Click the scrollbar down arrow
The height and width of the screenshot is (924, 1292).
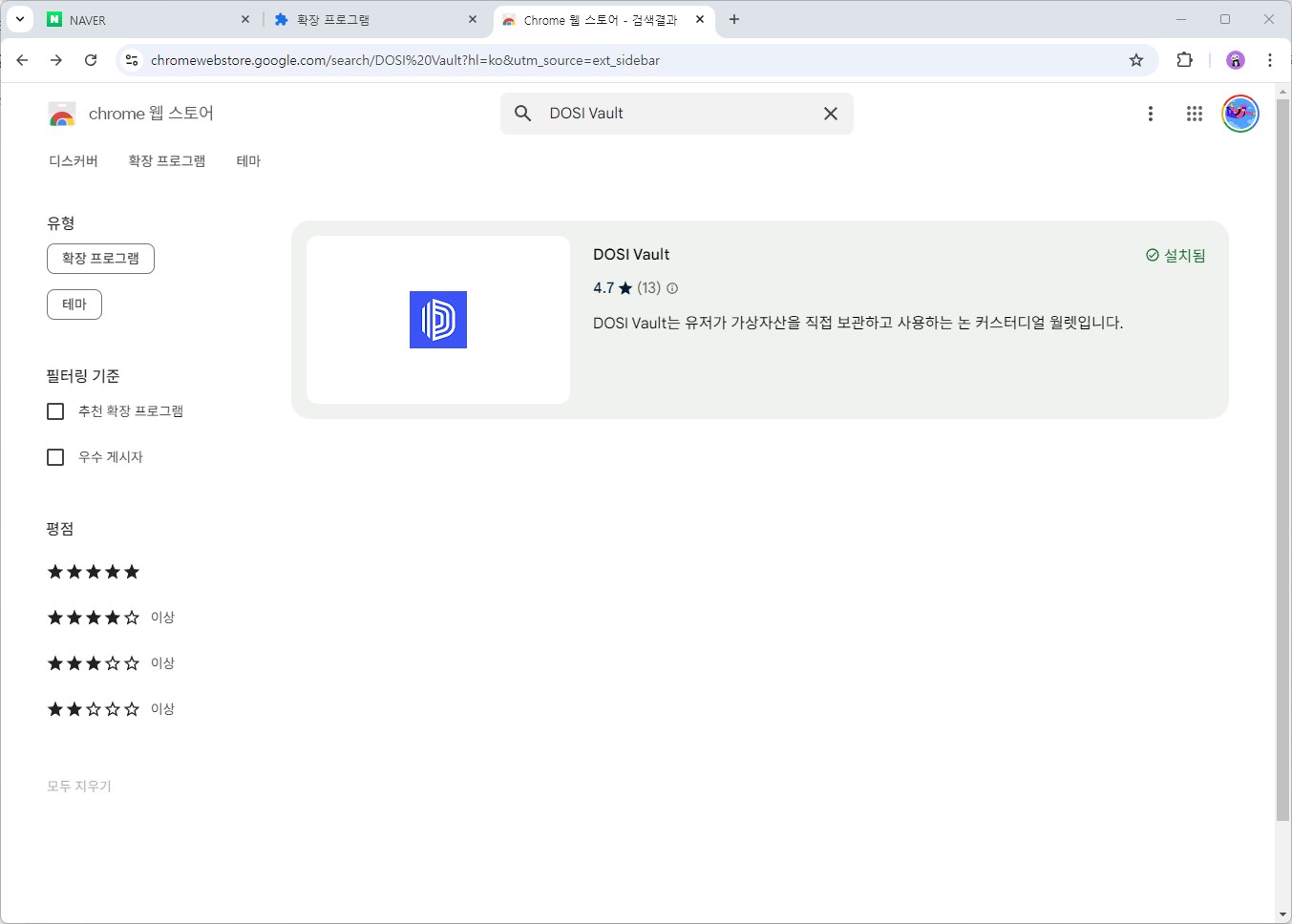click(1282, 914)
